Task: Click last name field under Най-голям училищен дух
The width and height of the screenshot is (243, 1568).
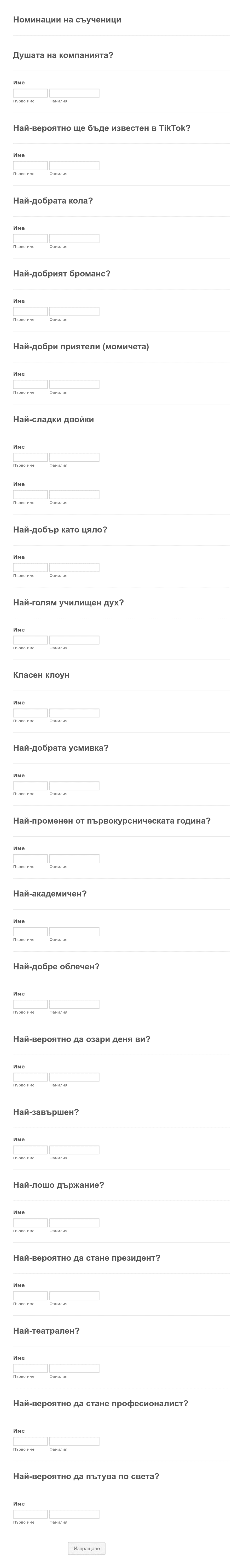Action: (x=74, y=640)
